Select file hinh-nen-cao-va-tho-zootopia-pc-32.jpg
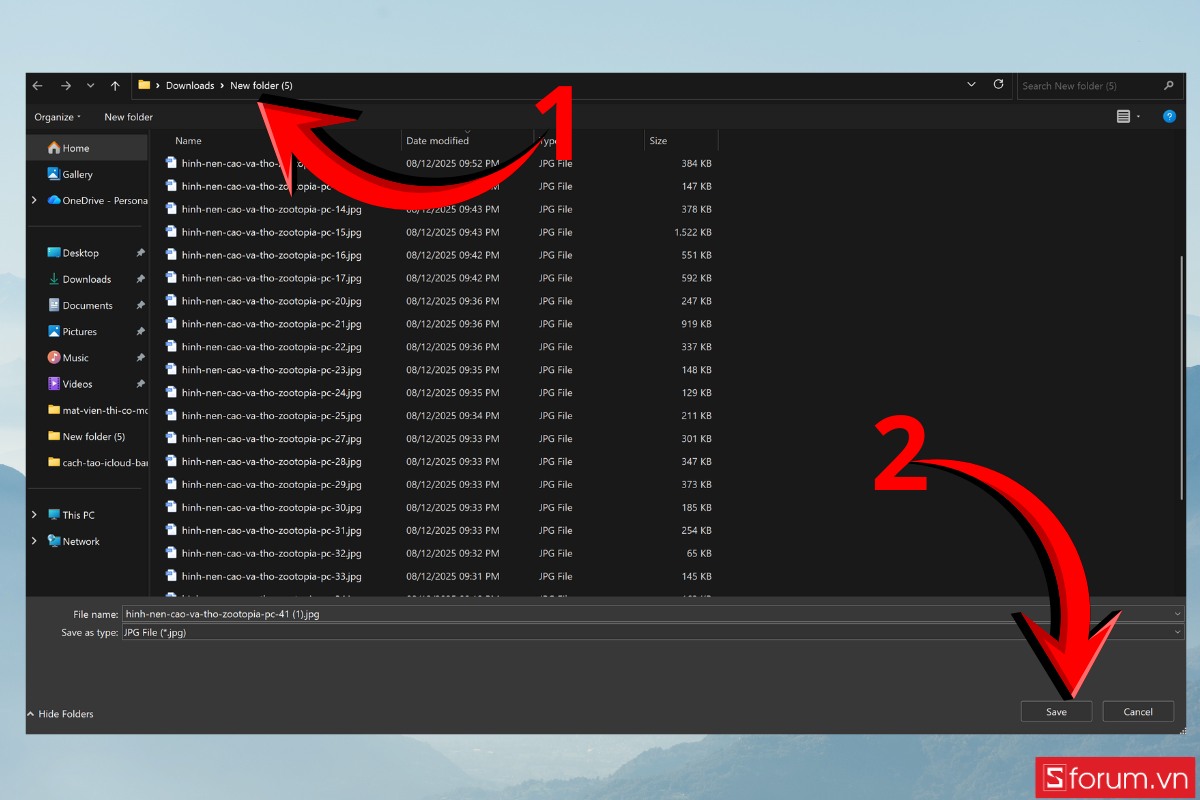The height and width of the screenshot is (800, 1200). tap(271, 554)
